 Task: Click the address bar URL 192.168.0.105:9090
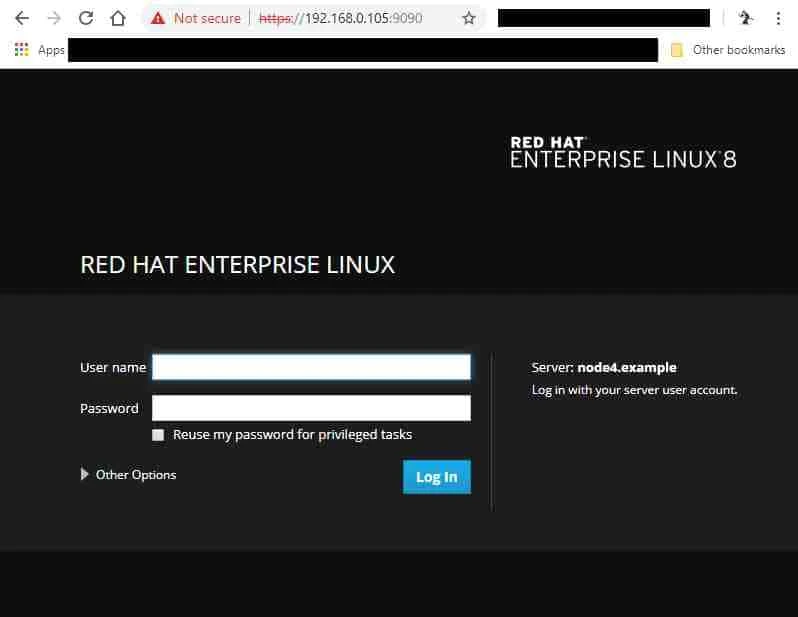click(340, 19)
